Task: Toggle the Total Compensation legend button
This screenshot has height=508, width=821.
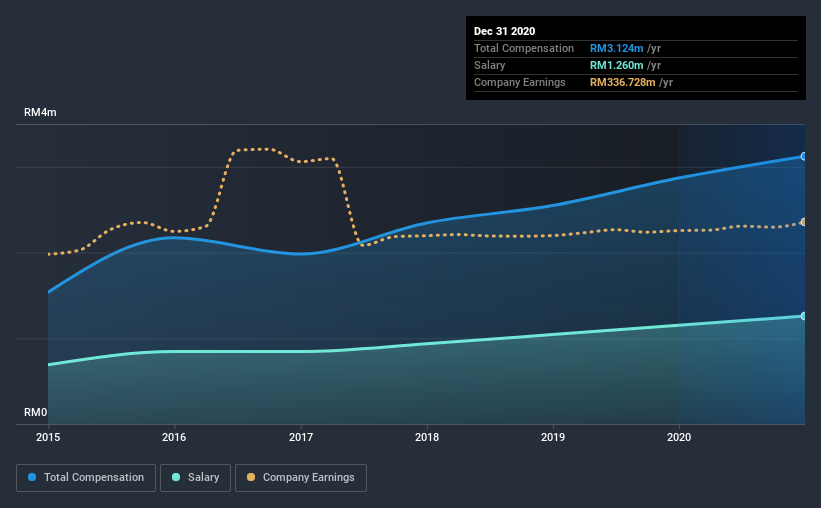Action: pos(86,478)
